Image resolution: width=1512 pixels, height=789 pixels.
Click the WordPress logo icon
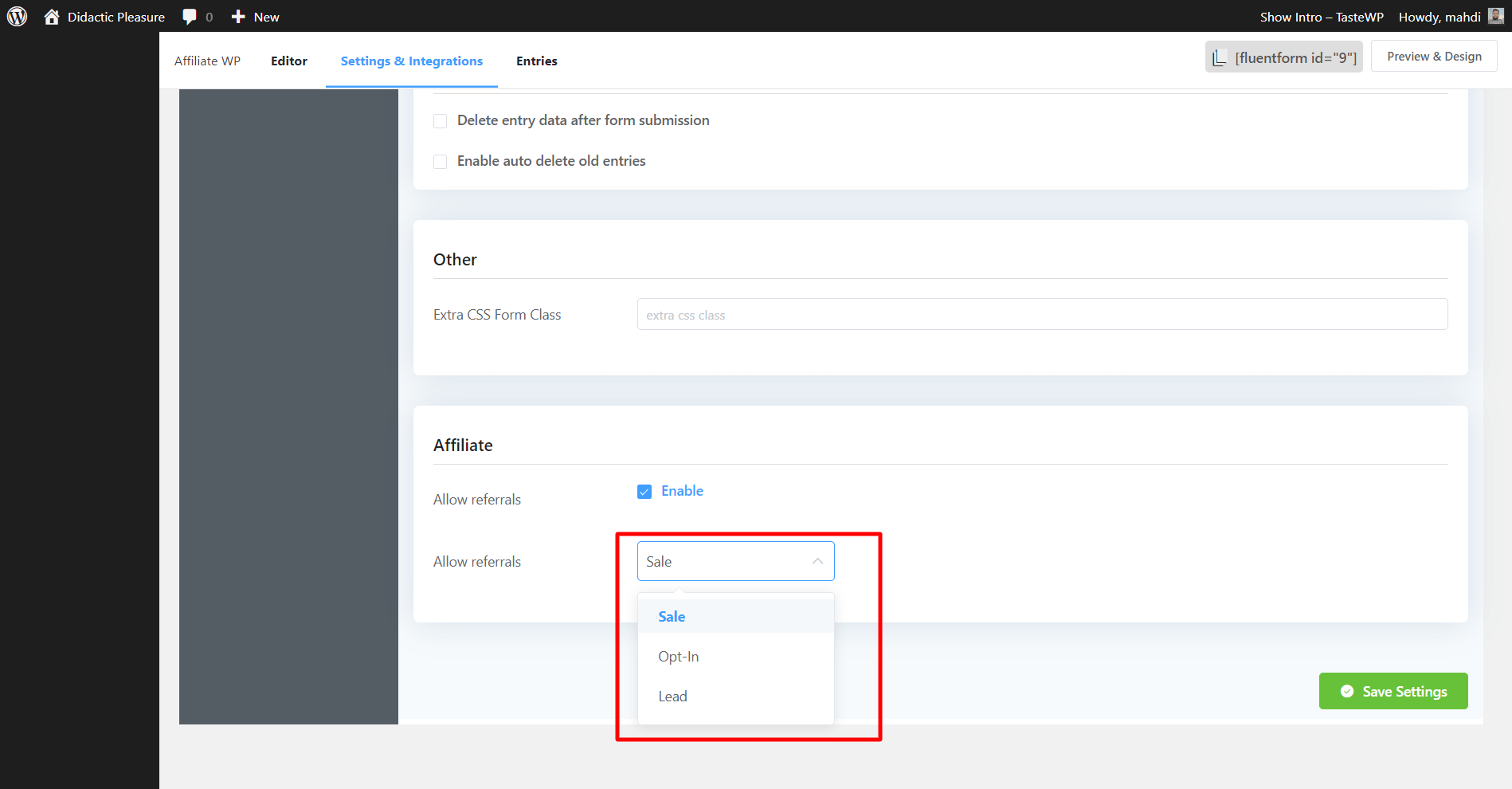coord(17,17)
